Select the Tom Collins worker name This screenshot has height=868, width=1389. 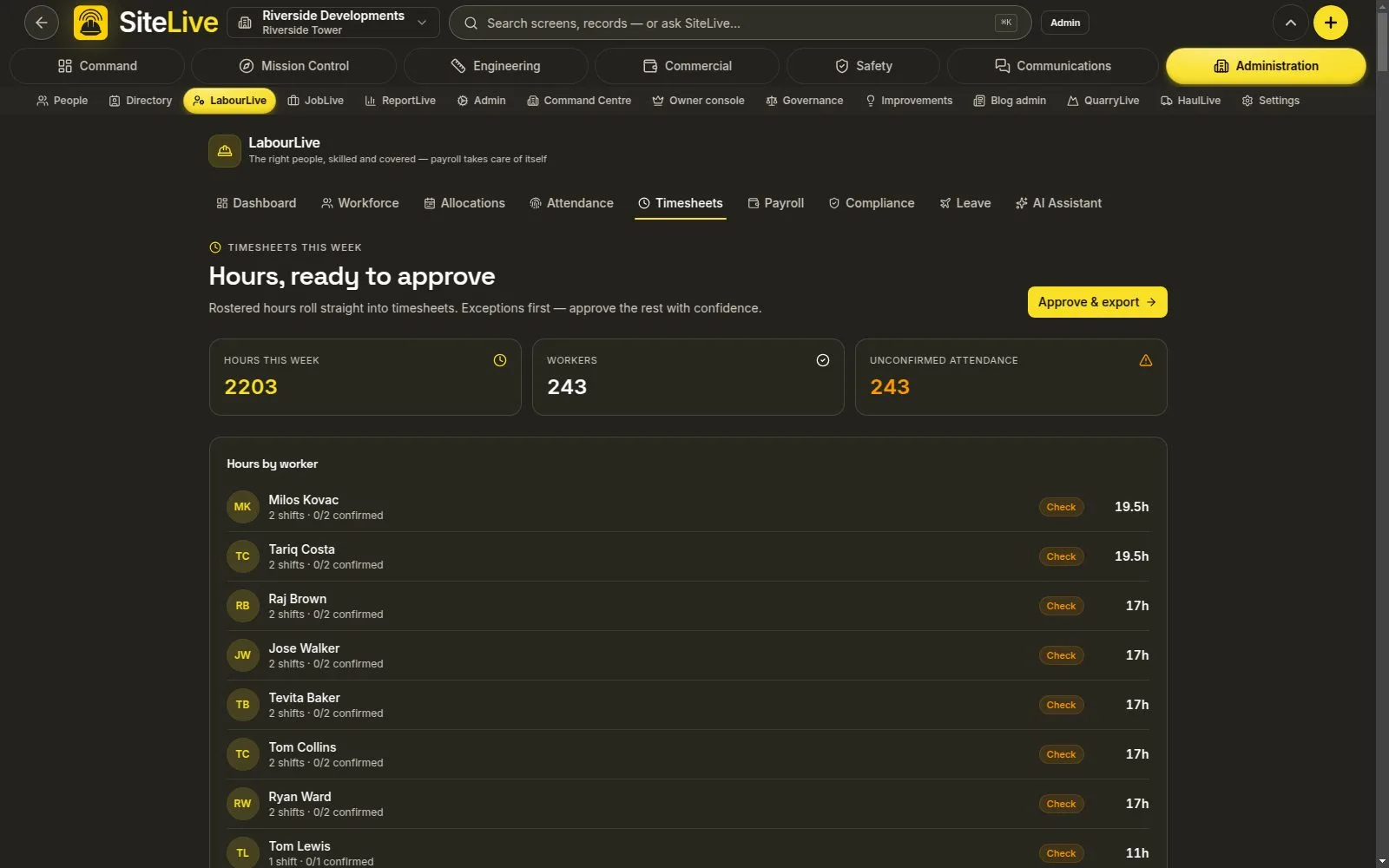[302, 747]
